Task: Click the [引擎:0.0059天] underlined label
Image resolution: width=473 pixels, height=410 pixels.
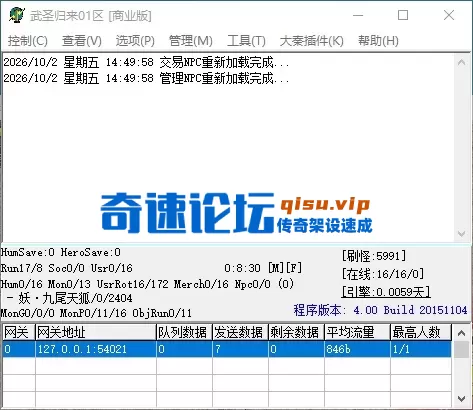Action: (386, 292)
